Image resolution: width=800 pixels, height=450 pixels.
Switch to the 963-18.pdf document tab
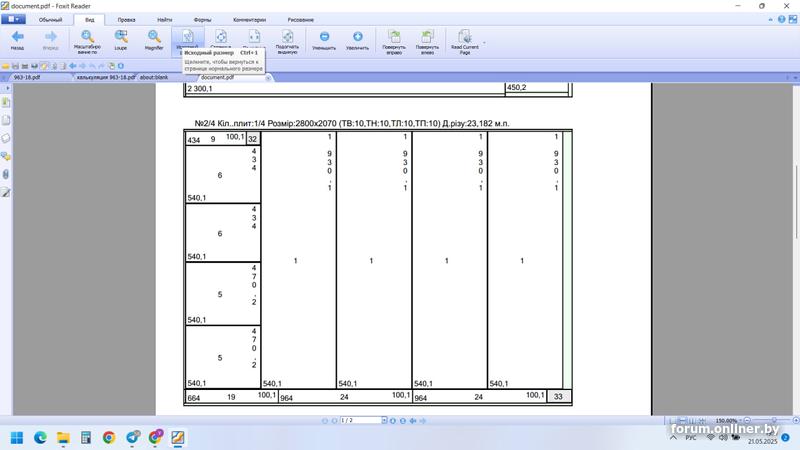[27, 78]
